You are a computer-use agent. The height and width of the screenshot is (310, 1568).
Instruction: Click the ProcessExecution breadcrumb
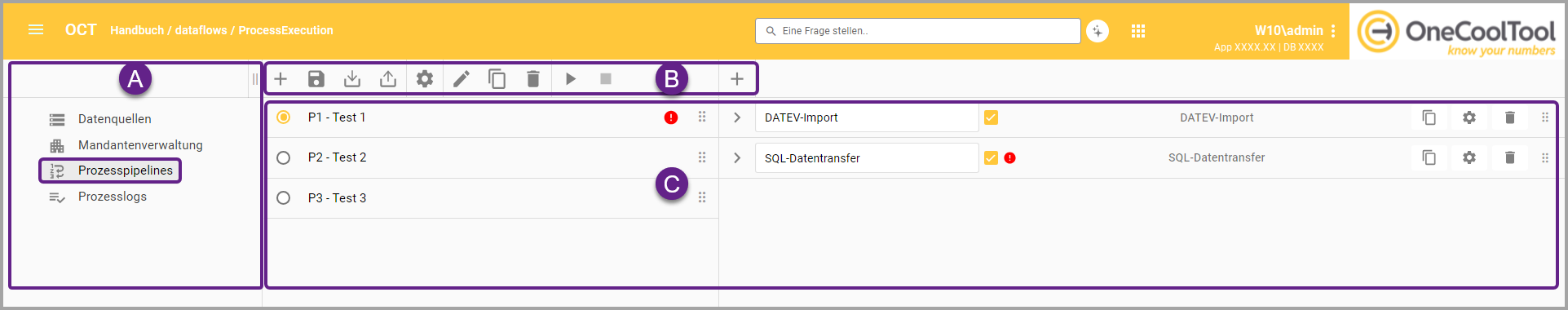tap(285, 30)
